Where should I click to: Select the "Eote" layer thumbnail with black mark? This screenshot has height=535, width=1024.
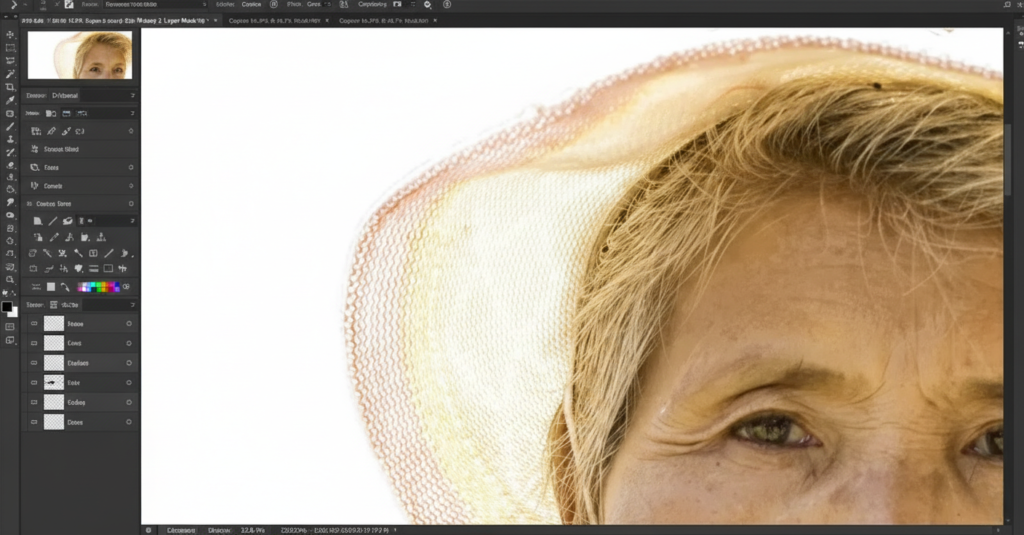(x=54, y=382)
